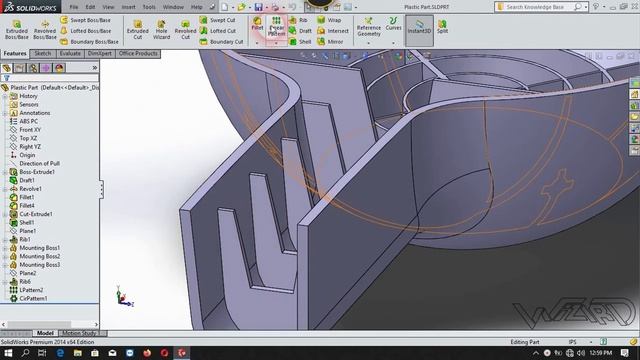Open the Curves tool

pyautogui.click(x=393, y=24)
